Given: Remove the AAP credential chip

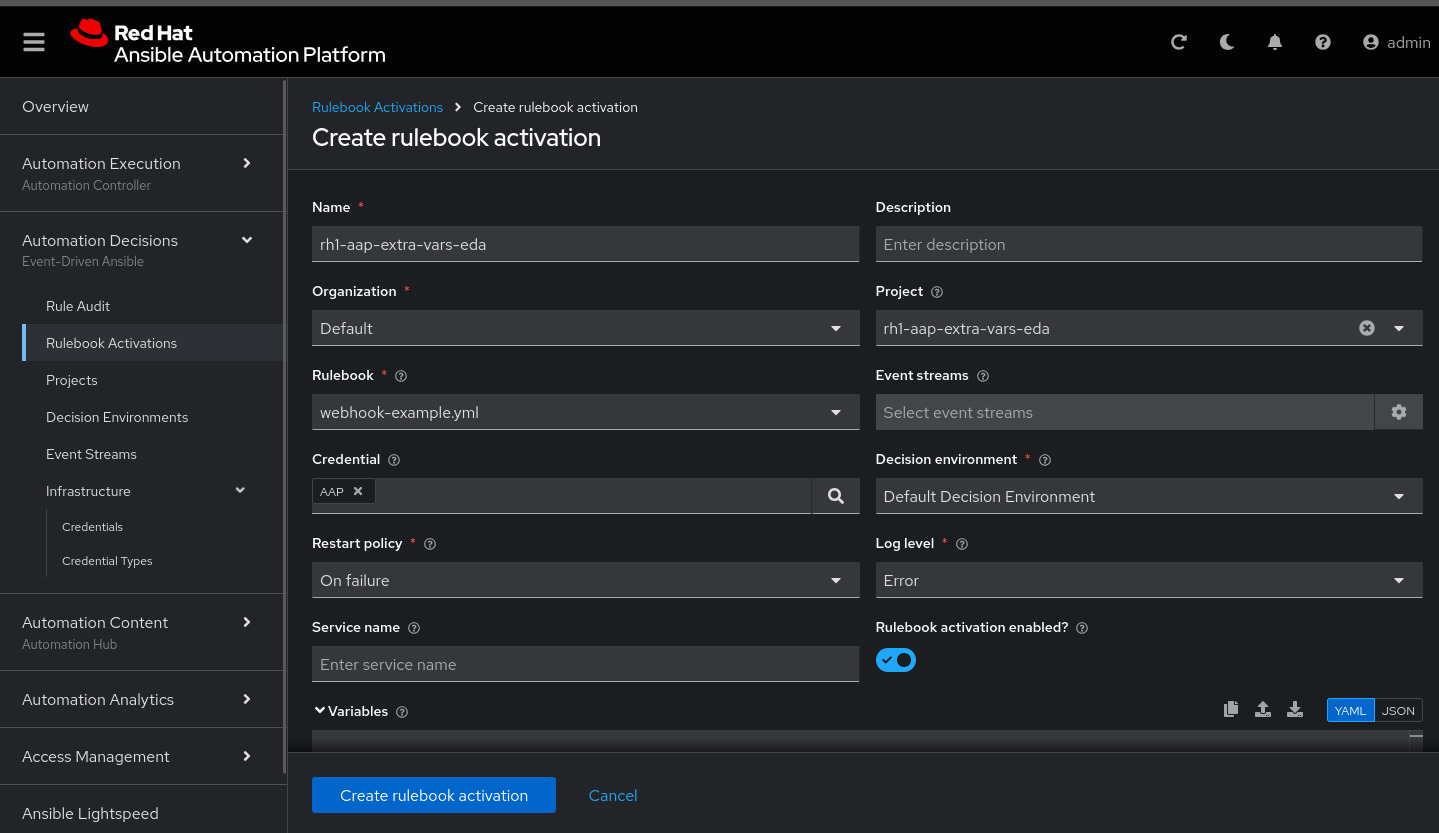Looking at the screenshot, I should click(x=358, y=491).
